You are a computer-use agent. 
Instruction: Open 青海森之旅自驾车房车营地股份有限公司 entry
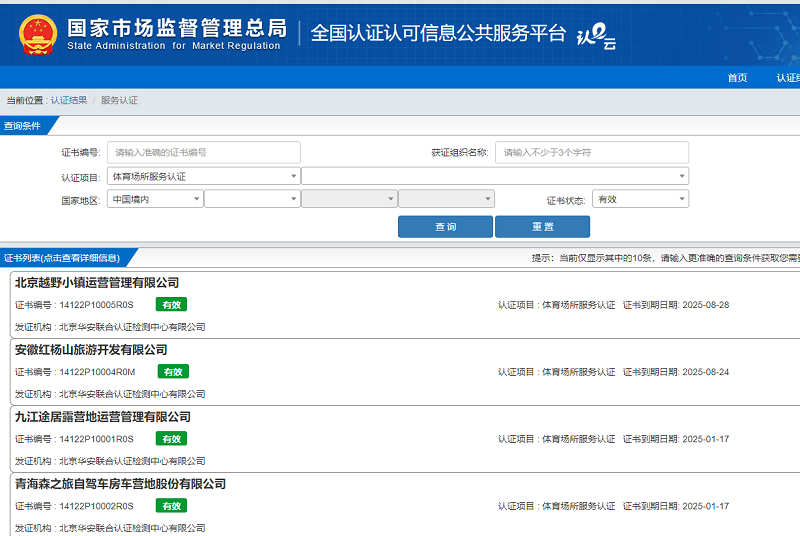click(120, 484)
